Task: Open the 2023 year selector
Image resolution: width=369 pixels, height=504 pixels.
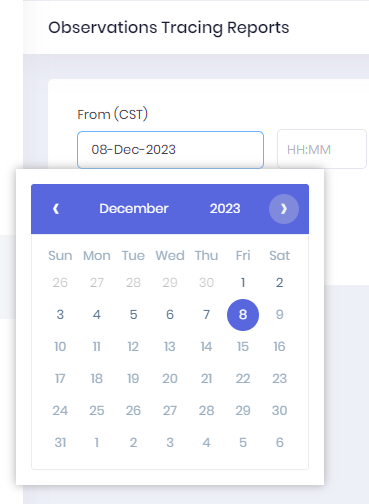Action: pyautogui.click(x=225, y=209)
